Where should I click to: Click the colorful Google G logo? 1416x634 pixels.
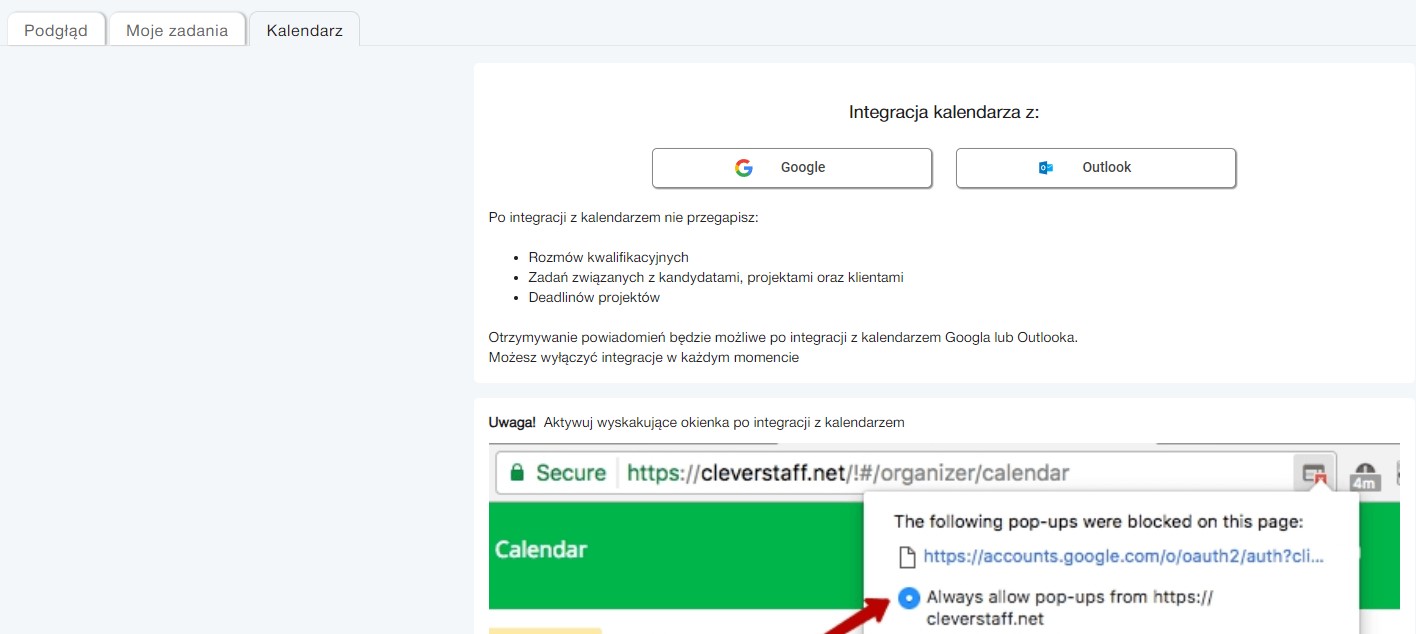pyautogui.click(x=743, y=168)
